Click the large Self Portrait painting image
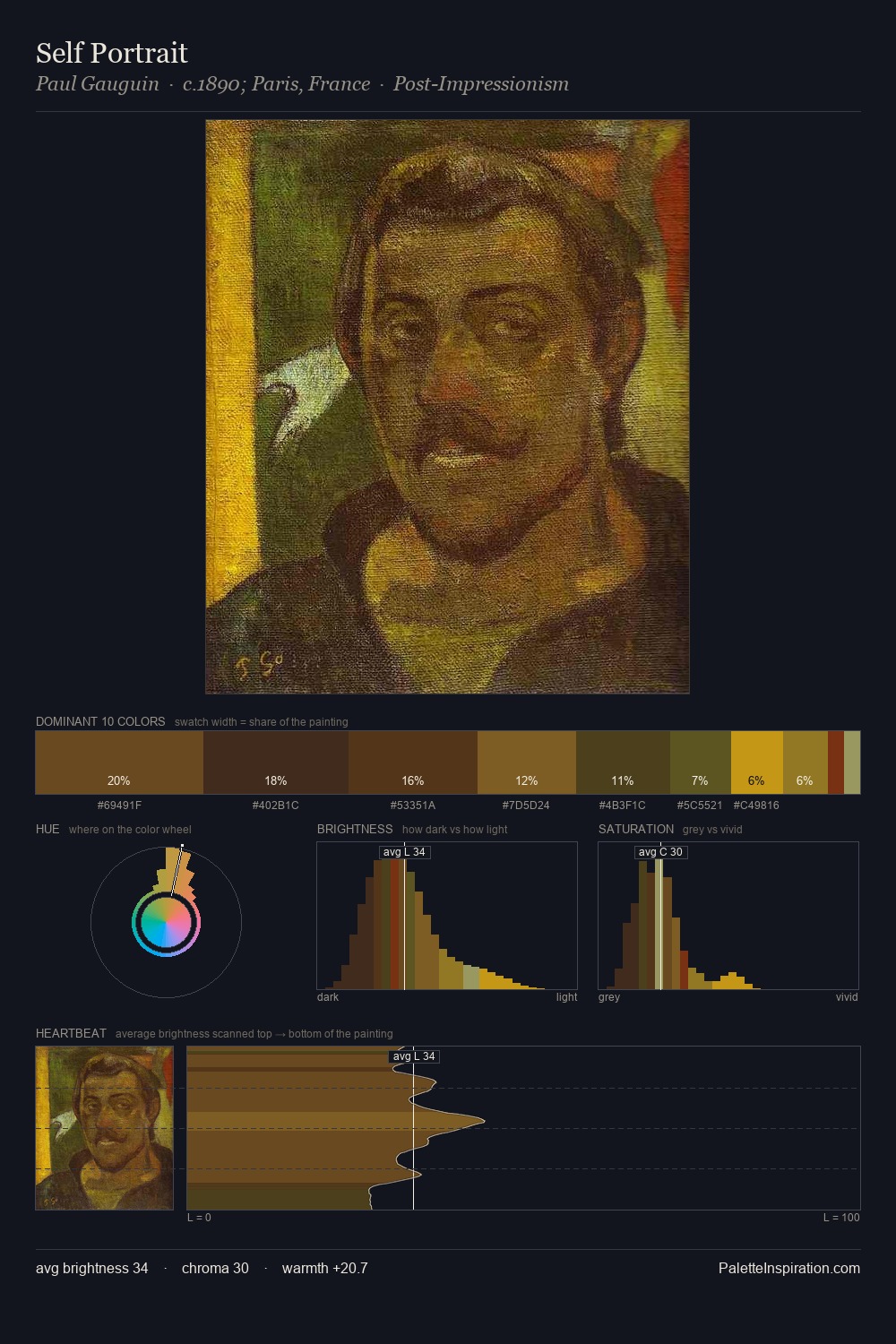The width and height of the screenshot is (896, 1344). (447, 407)
